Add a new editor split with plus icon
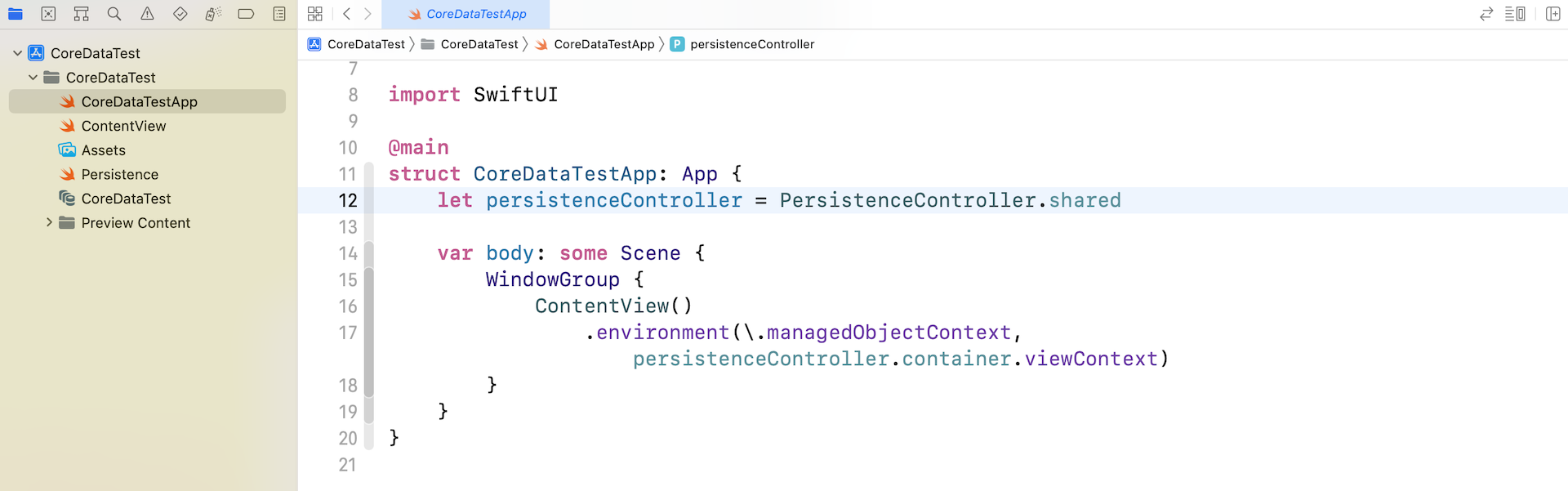The height and width of the screenshot is (491, 1568). [1552, 14]
